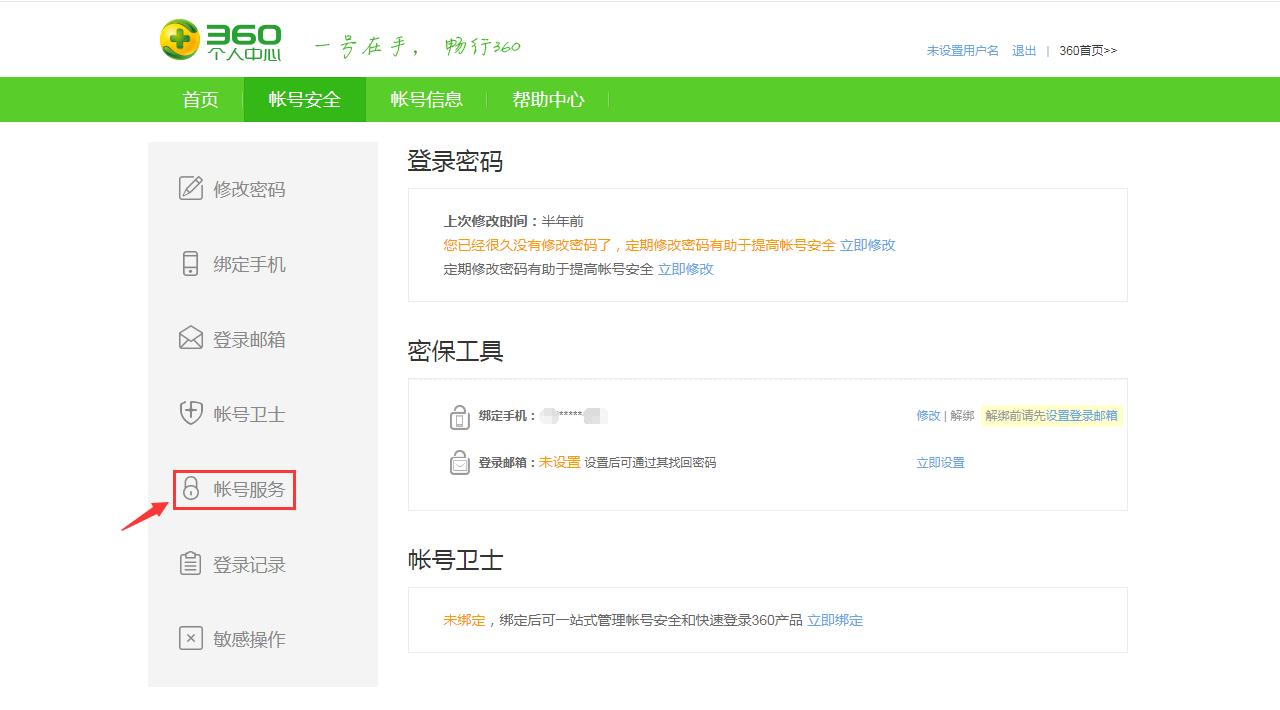Select the 敏感操作 x-box icon
The width and height of the screenshot is (1280, 710).
[190, 638]
